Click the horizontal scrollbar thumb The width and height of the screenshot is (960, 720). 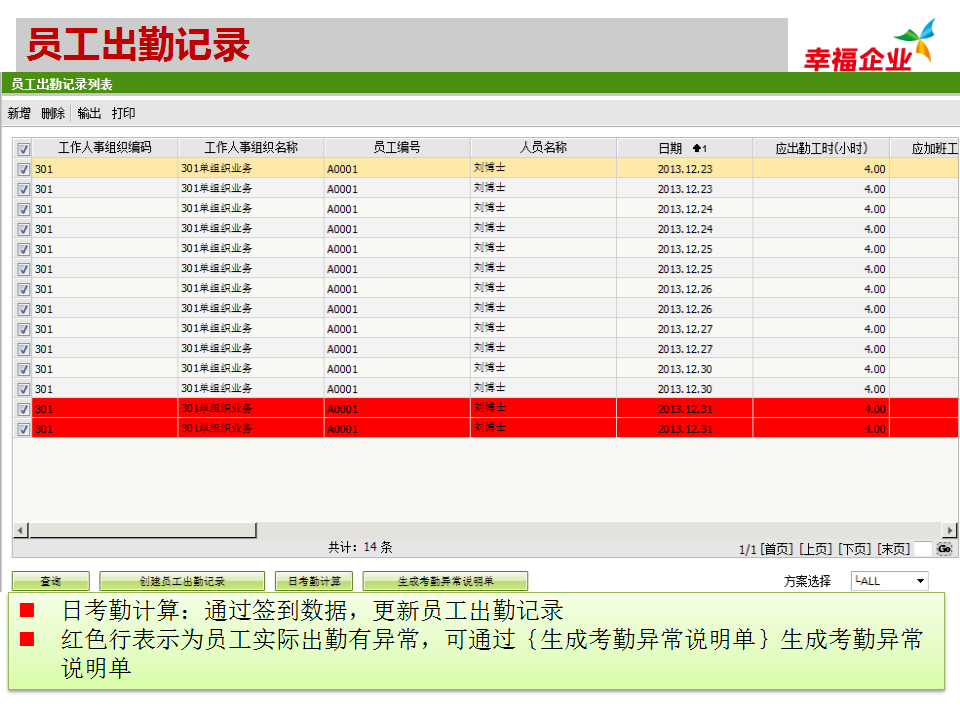pyautogui.click(x=142, y=530)
